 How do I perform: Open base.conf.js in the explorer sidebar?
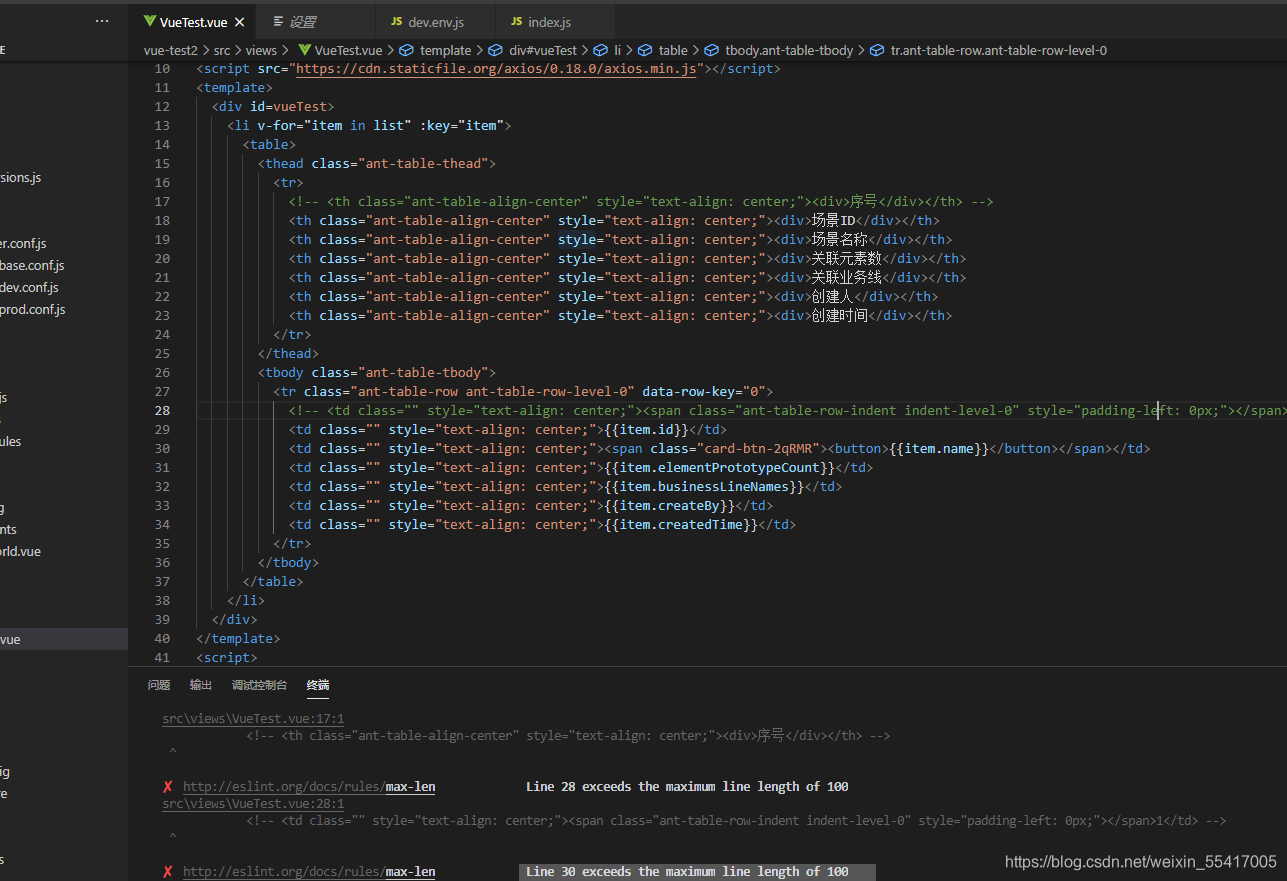click(x=32, y=266)
